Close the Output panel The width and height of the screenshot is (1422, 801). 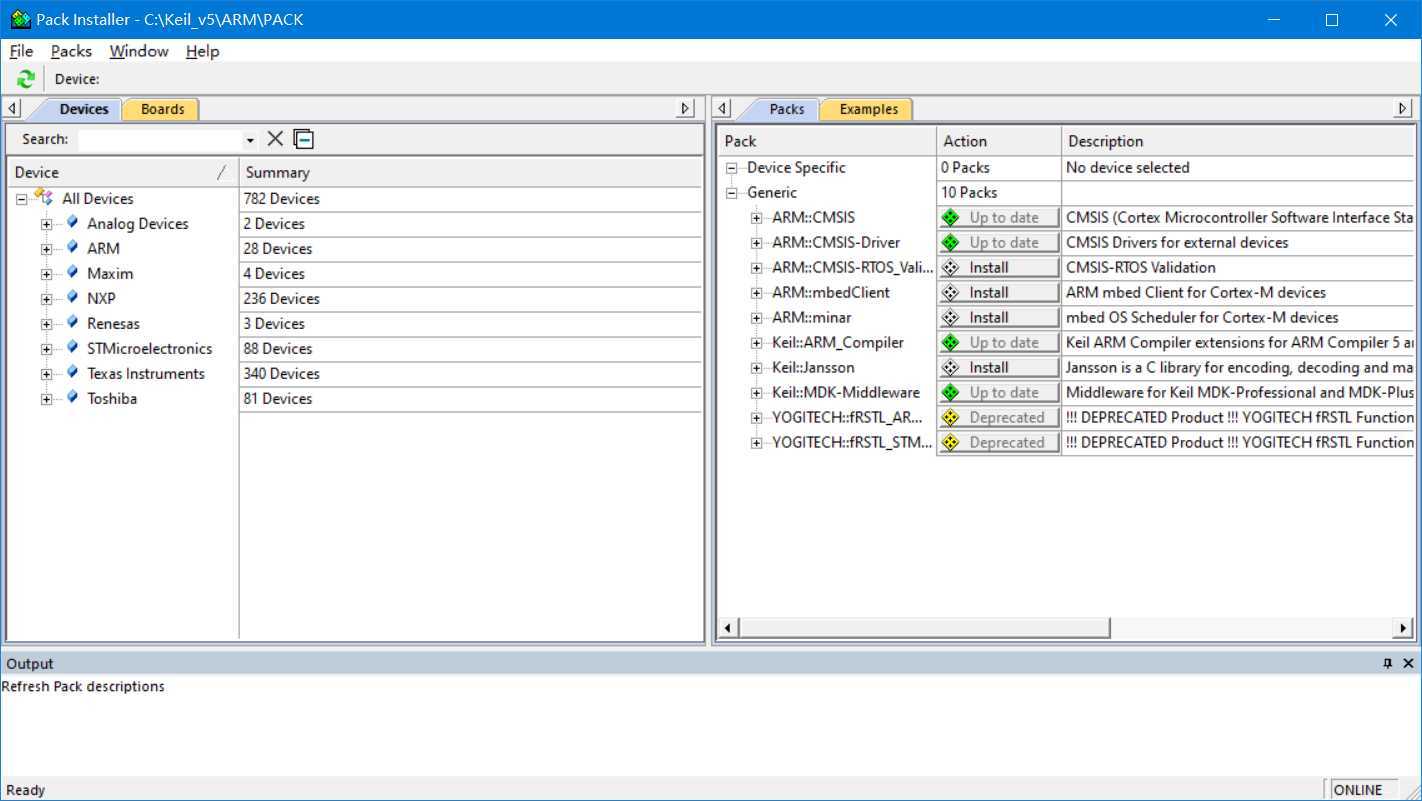1408,663
